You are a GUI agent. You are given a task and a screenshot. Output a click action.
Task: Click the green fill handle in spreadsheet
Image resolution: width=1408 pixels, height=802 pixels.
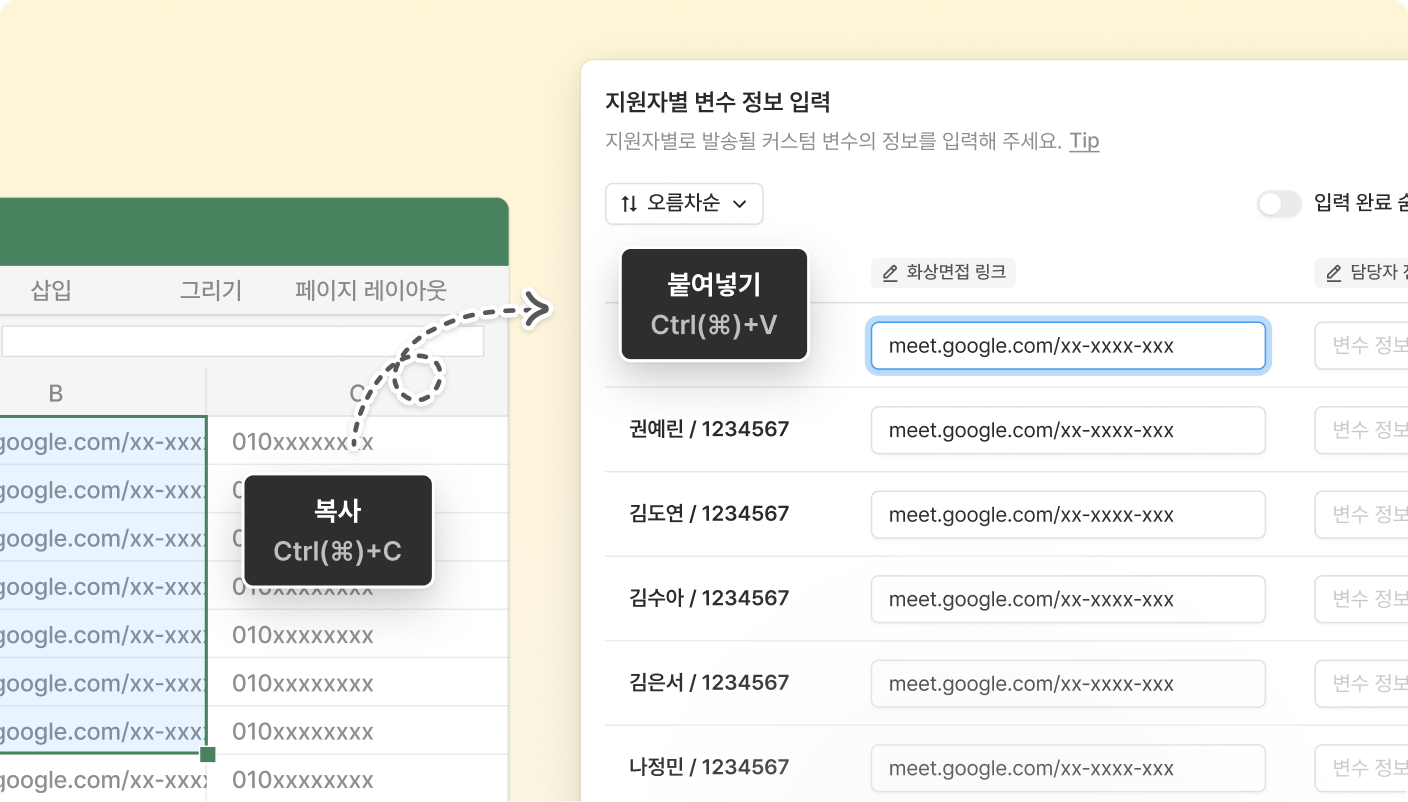pyautogui.click(x=208, y=754)
